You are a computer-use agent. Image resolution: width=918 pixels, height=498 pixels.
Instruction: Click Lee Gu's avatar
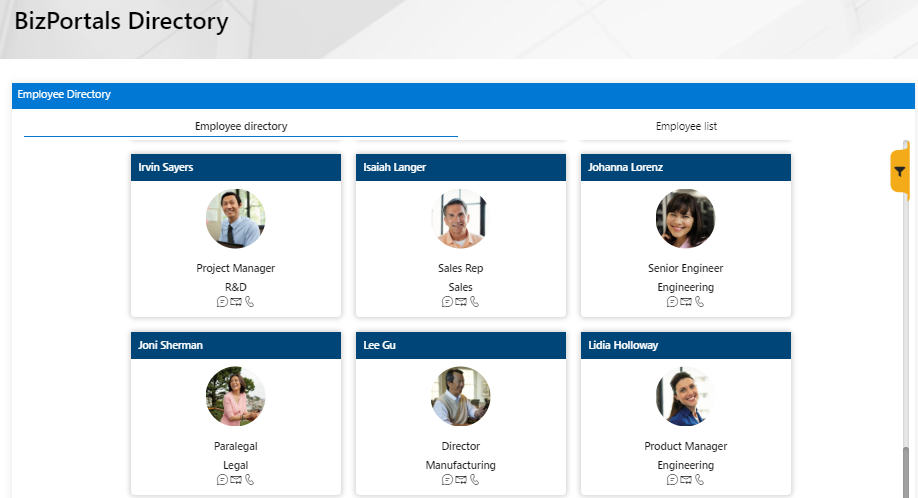coord(460,396)
